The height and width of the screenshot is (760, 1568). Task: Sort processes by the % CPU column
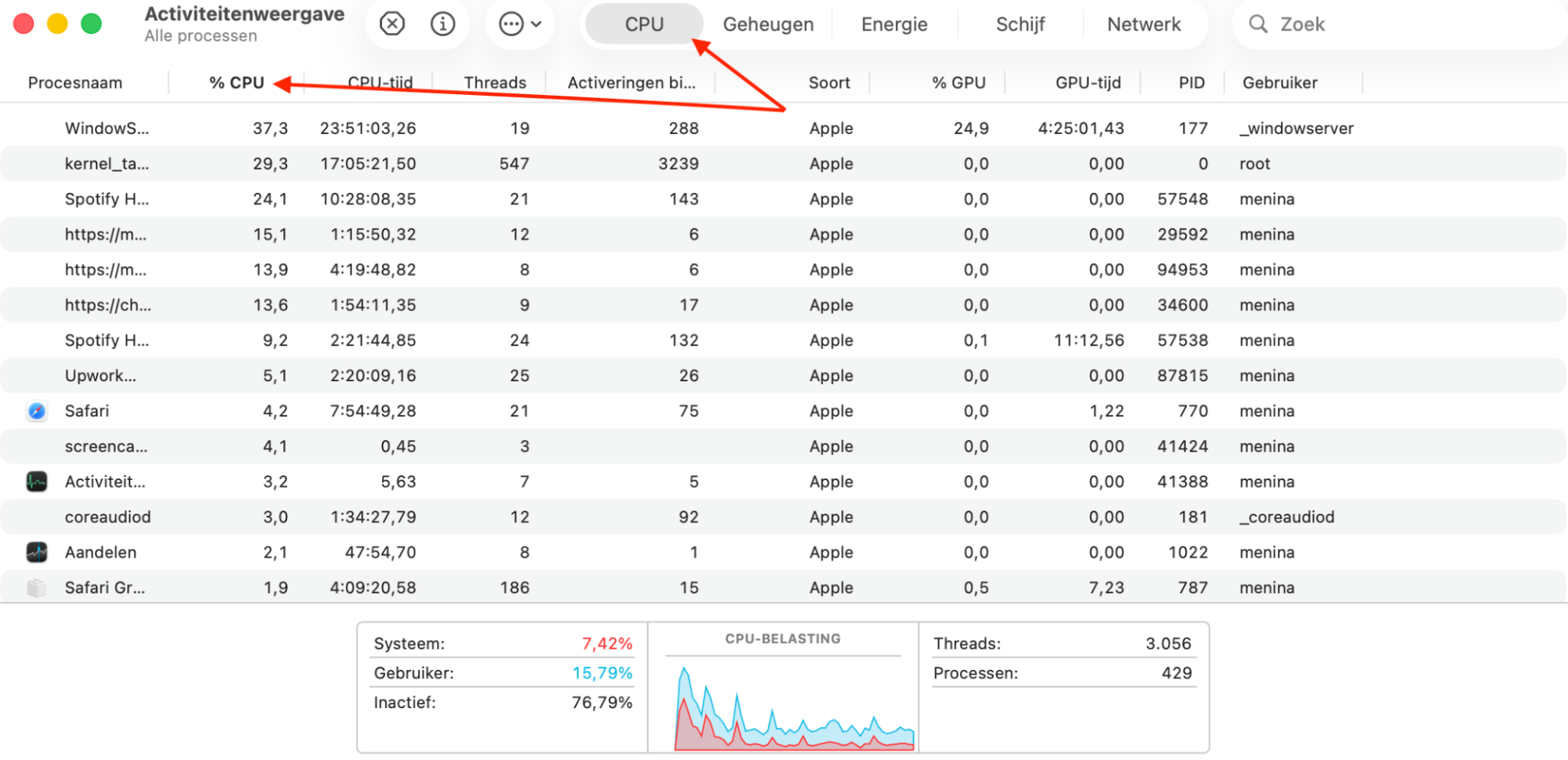coord(235,82)
